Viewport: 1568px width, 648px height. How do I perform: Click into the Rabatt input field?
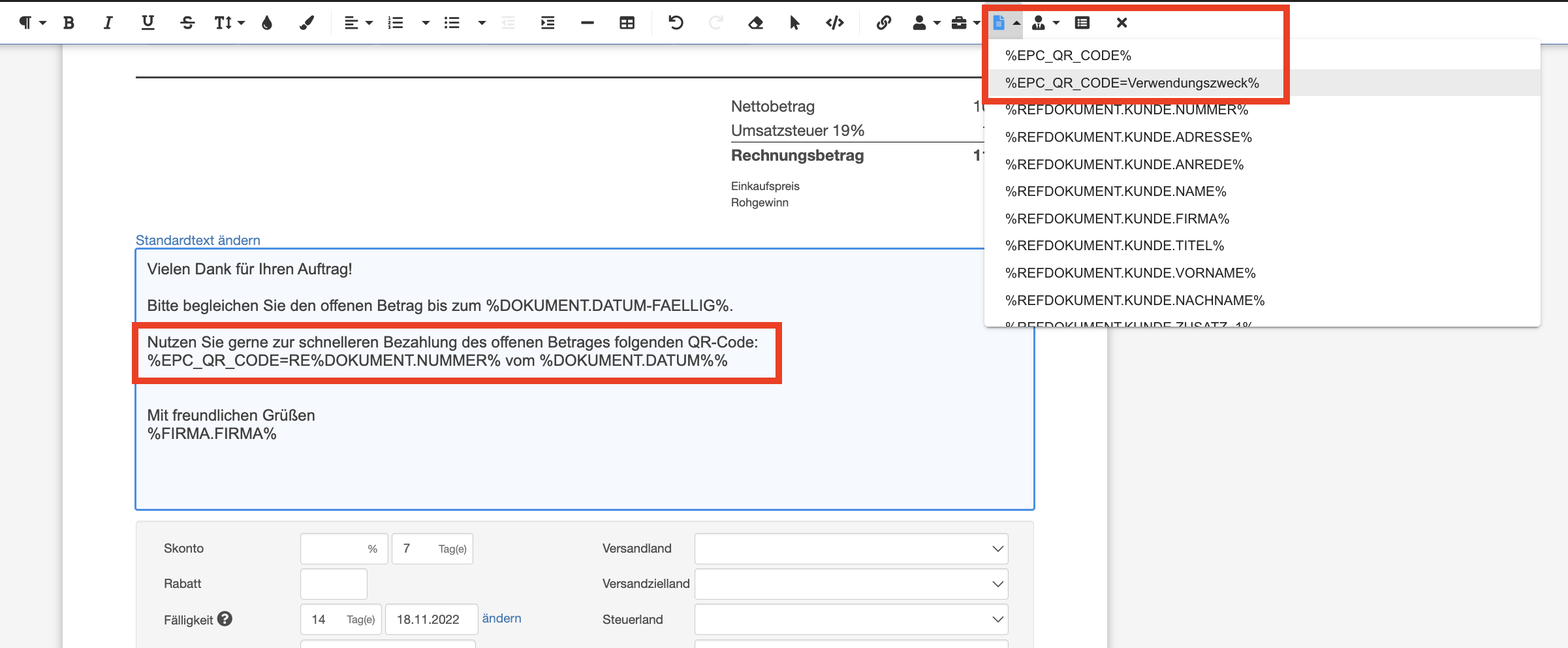[x=334, y=584]
